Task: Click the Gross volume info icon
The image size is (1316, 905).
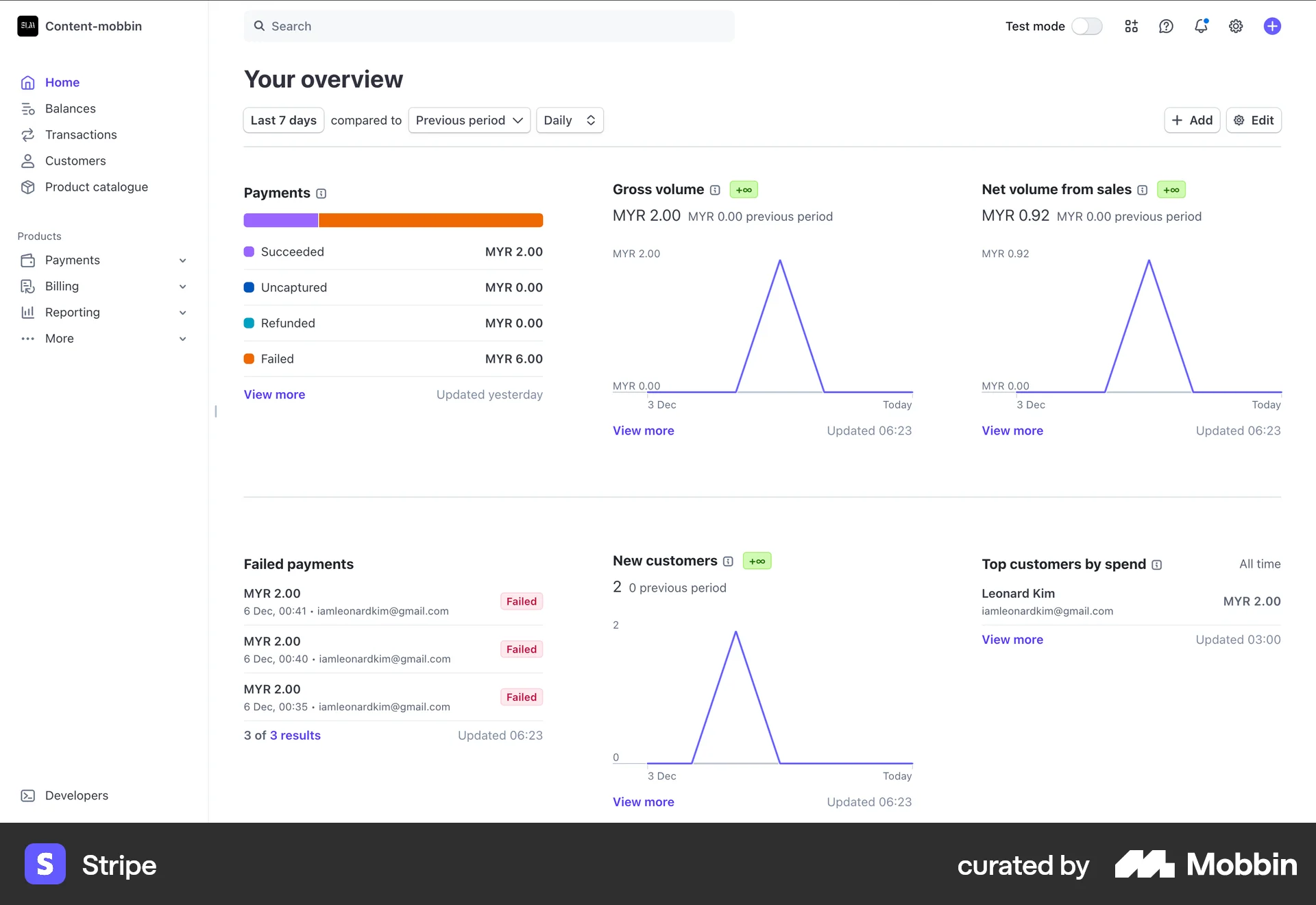Action: 715,190
